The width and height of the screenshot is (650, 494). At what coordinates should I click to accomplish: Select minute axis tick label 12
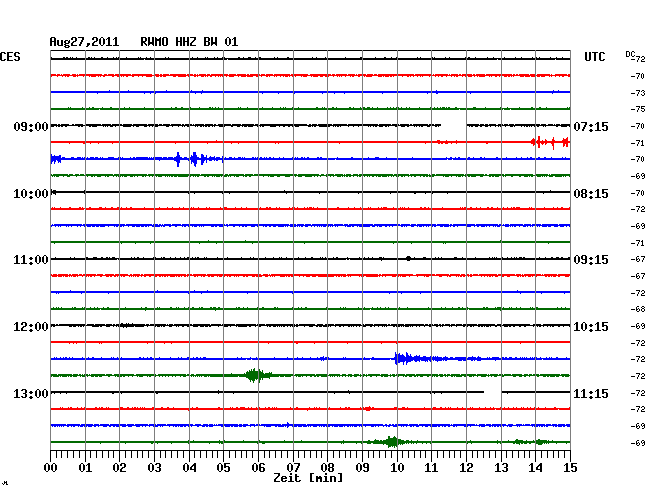pos(466,467)
